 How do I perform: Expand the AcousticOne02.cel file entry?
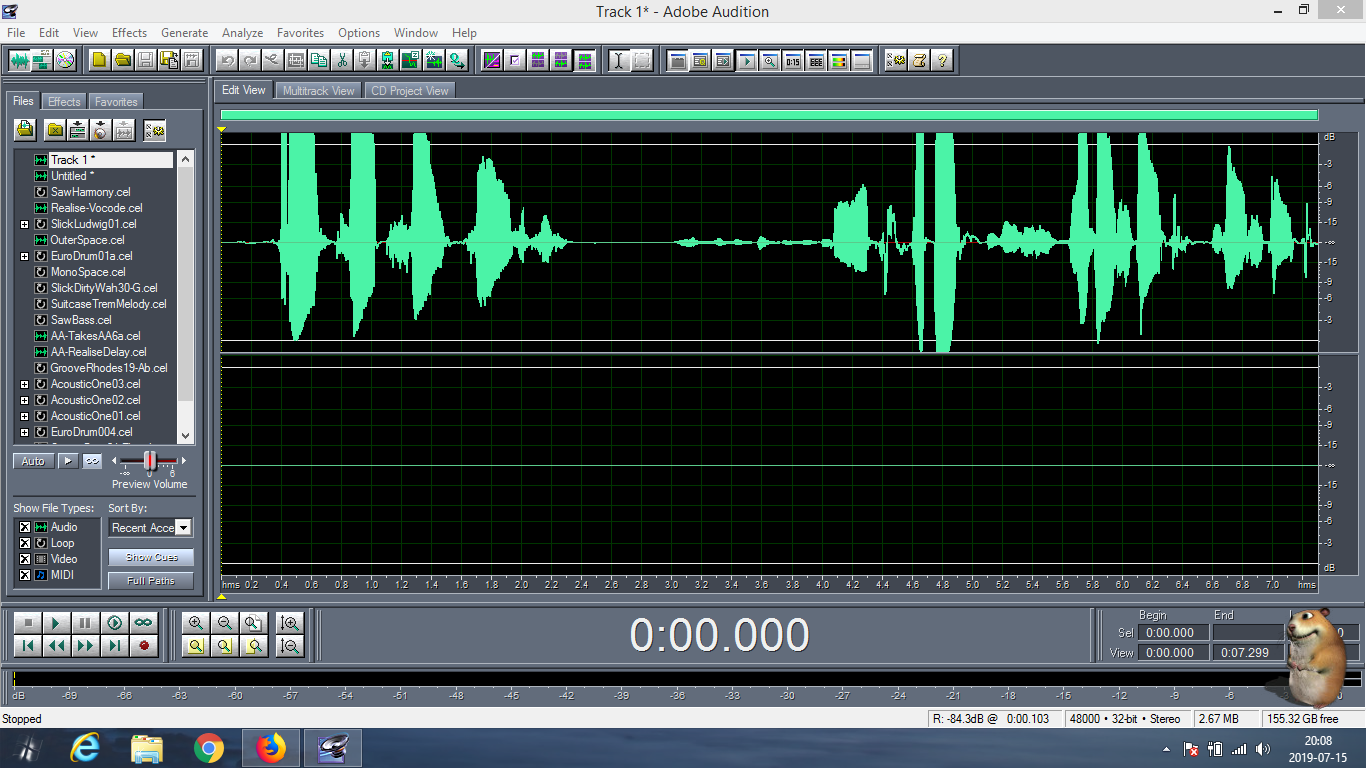point(24,400)
